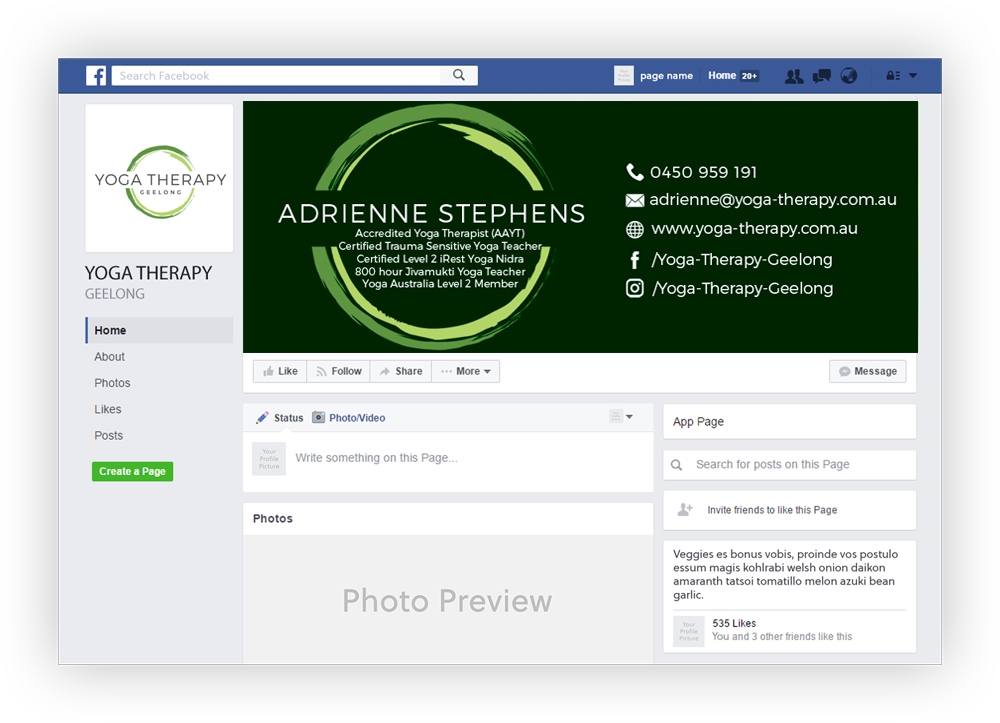Select Photos in the left sidebar
1000x723 pixels.
tap(112, 383)
